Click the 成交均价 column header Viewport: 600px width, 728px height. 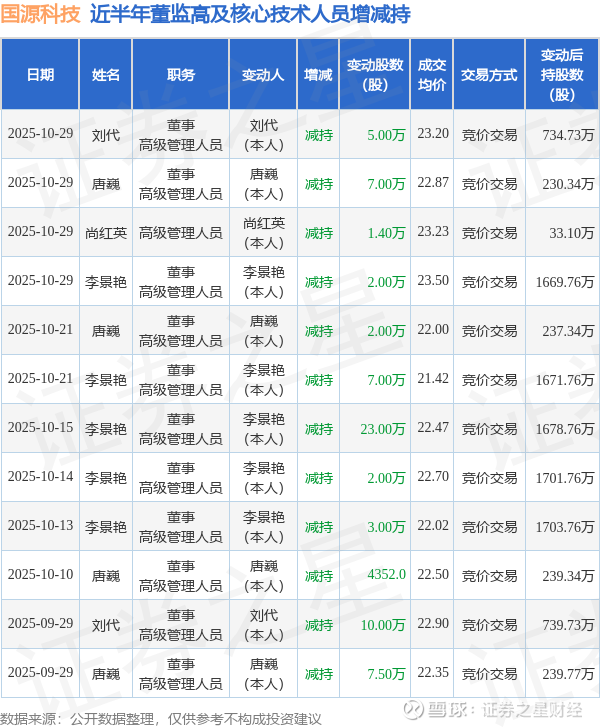coord(432,75)
